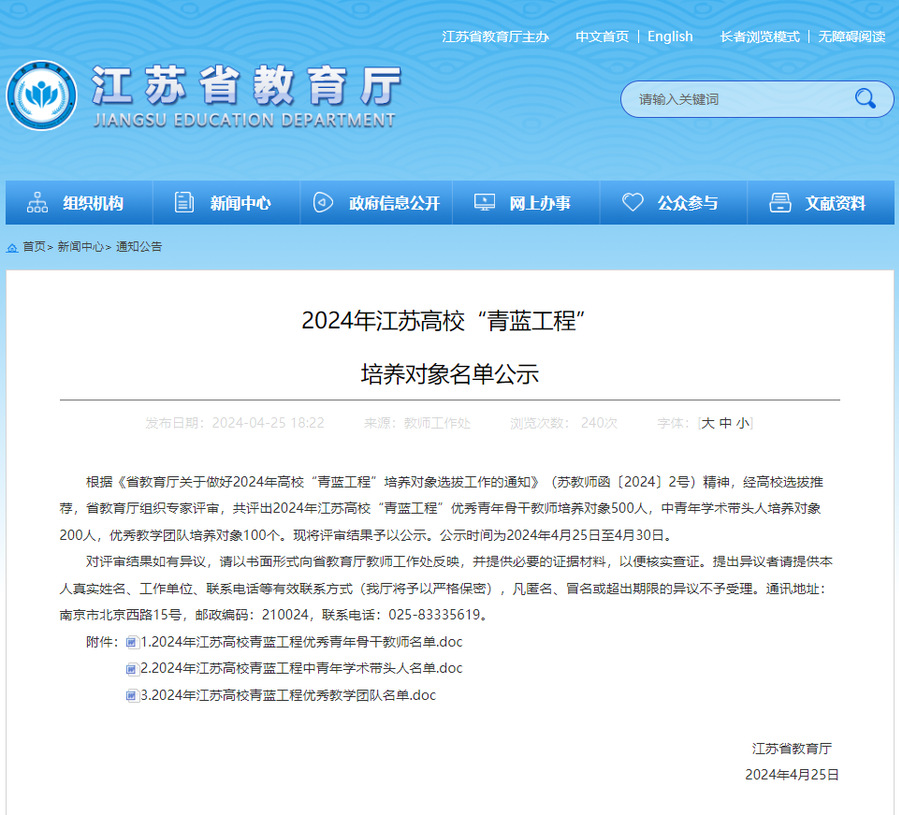
Task: Click the Jiangsu Education Department logo emblem
Action: (x=41, y=96)
